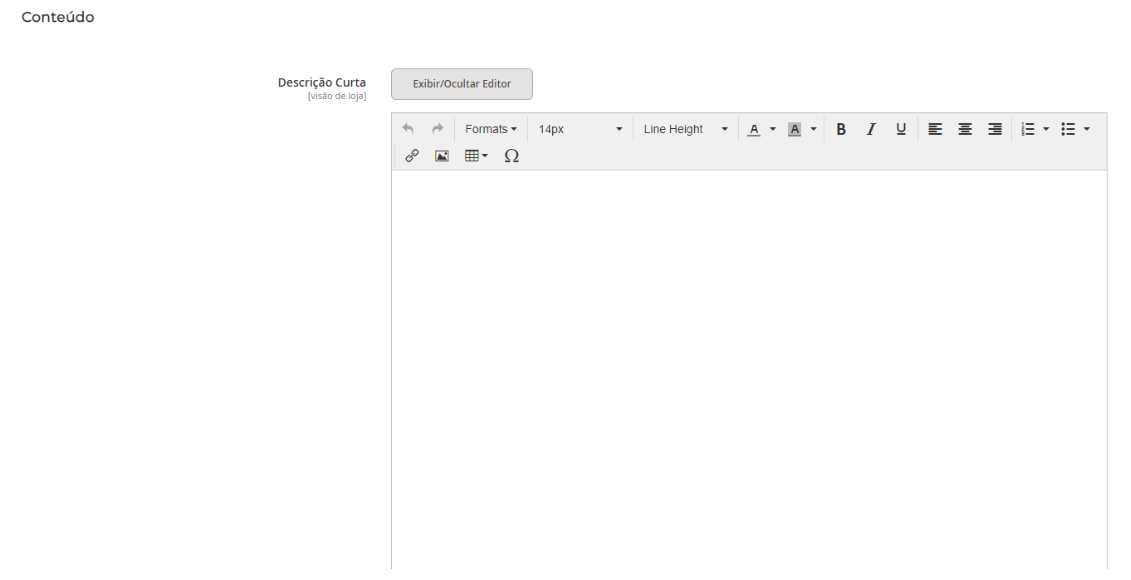Click the Exibir/Ocultar Editor button

[x=462, y=84]
